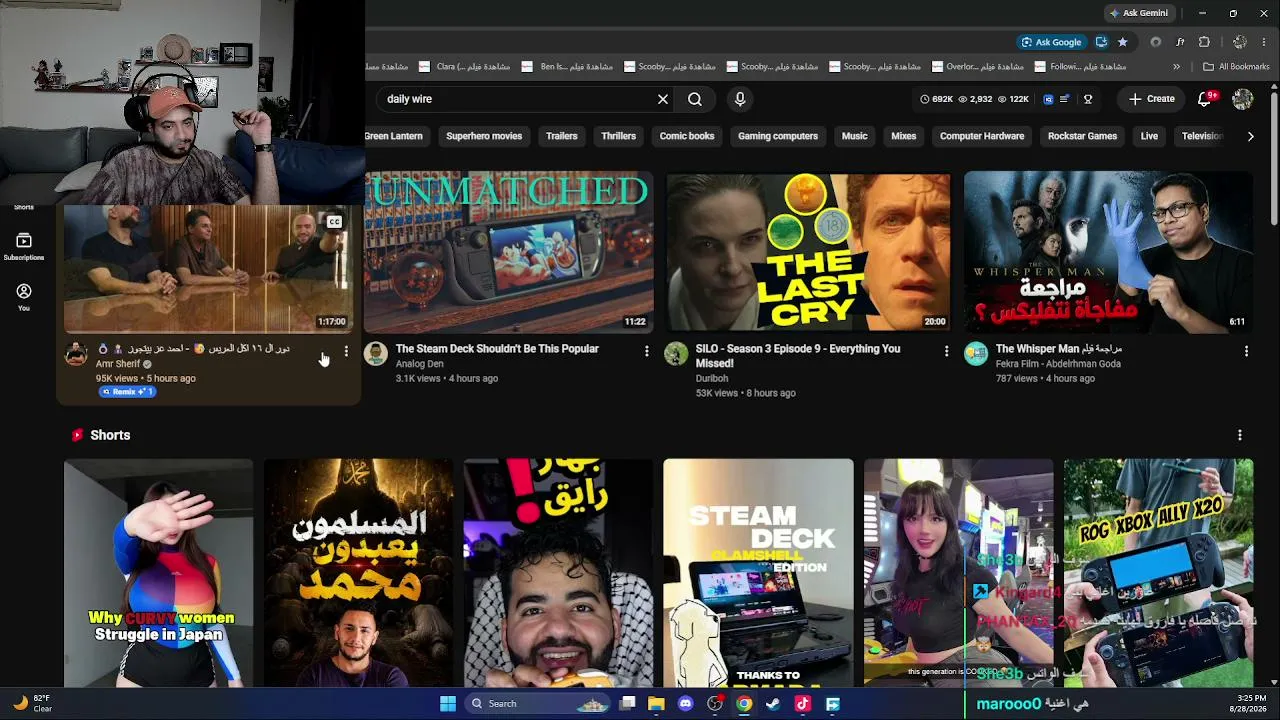The image size is (1280, 720).
Task: Click the Fekra Film channel avatar
Action: [976, 354]
